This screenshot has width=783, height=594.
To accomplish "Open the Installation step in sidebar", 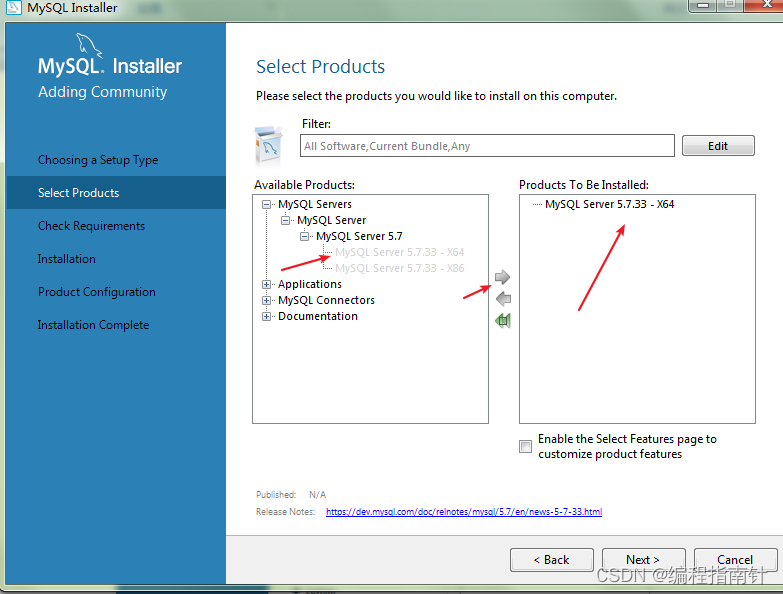I will (66, 259).
